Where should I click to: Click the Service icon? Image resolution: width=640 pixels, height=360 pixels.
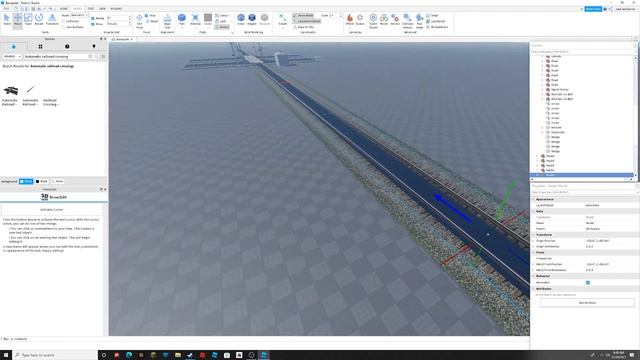[395, 19]
